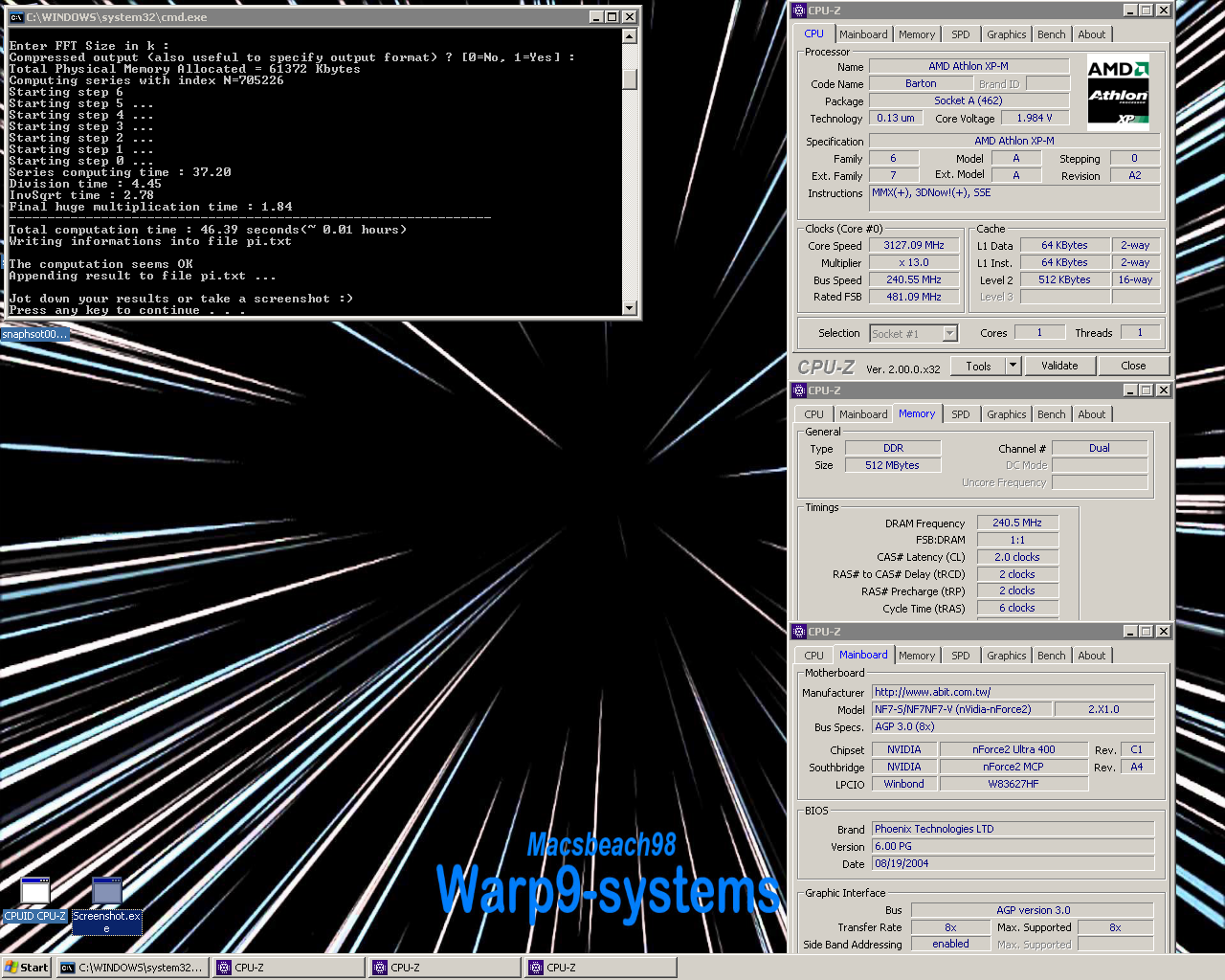Image resolution: width=1225 pixels, height=980 pixels.
Task: Switch to cmd.exe in the taskbar
Action: tap(132, 968)
